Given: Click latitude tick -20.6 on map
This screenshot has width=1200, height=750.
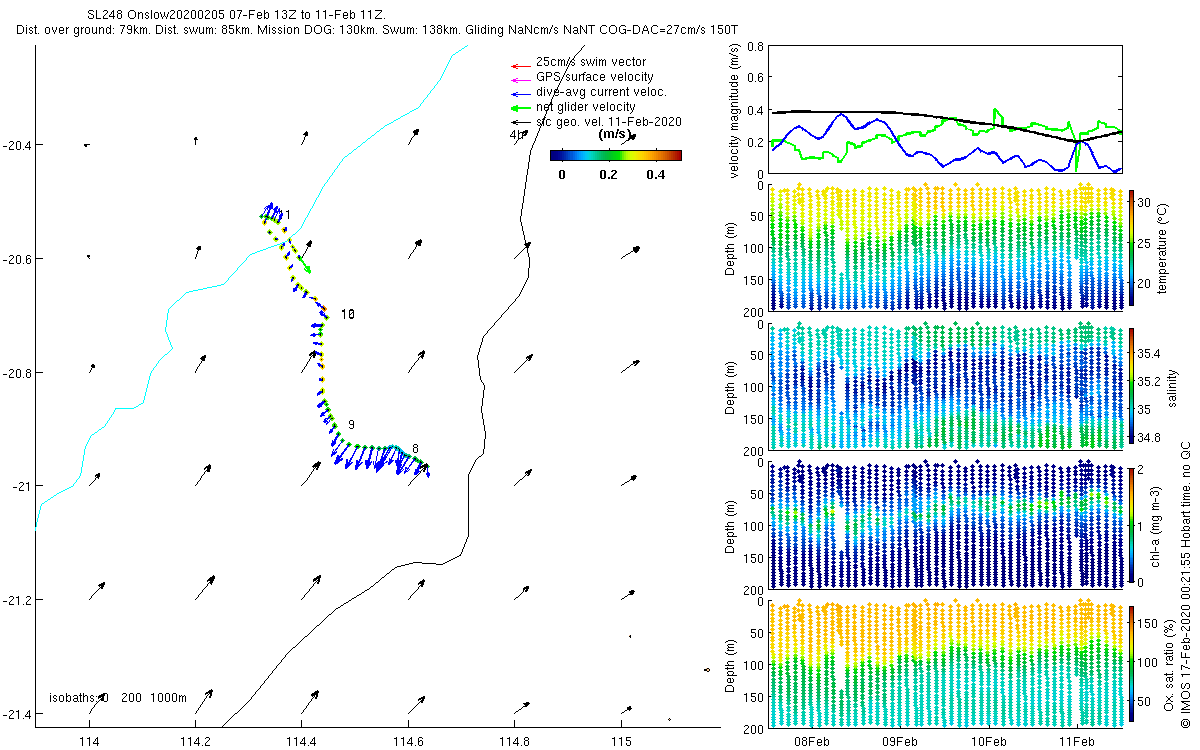Looking at the screenshot, I should click(x=17, y=259).
